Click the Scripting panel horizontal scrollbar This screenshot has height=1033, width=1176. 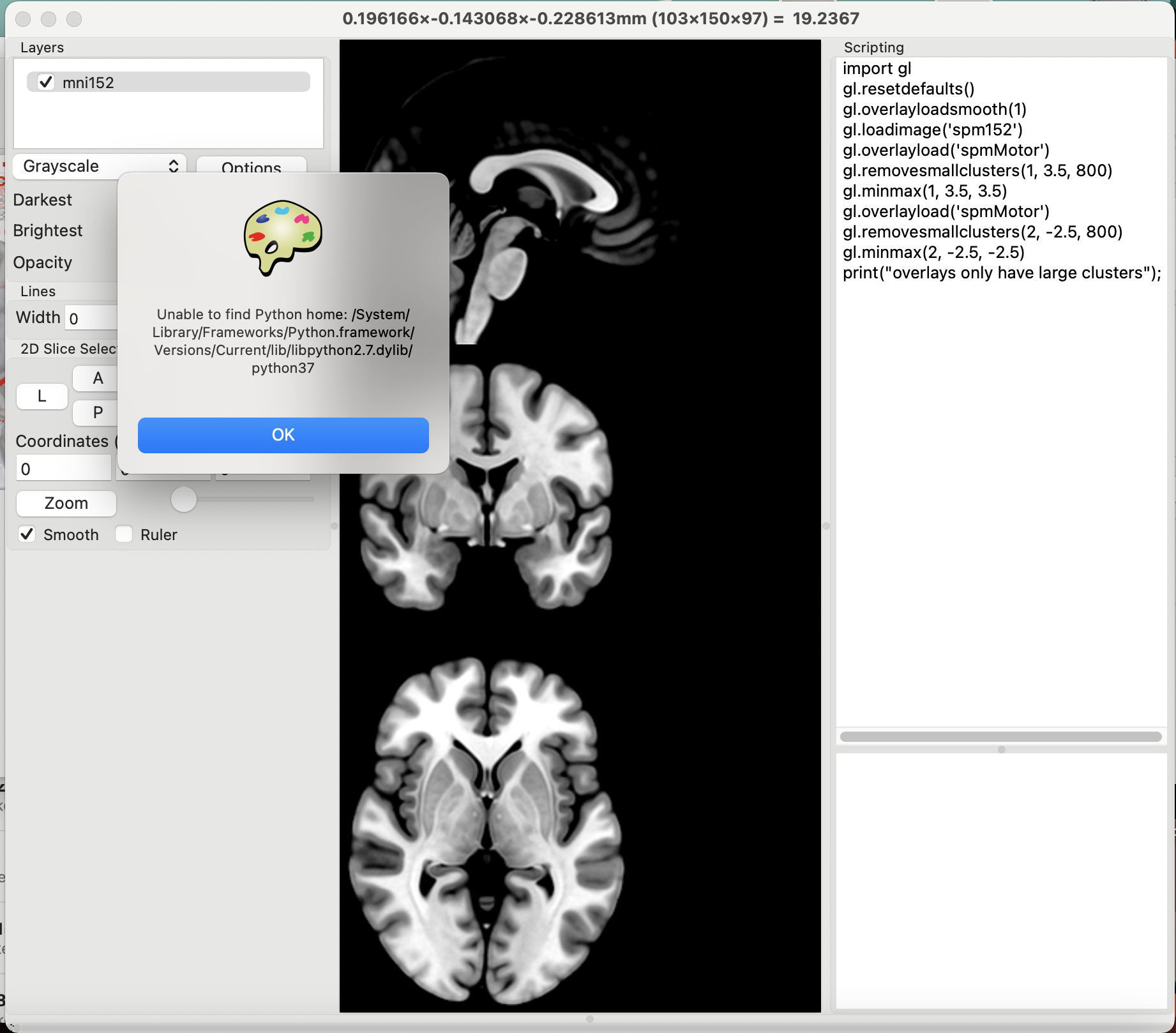point(1000,737)
